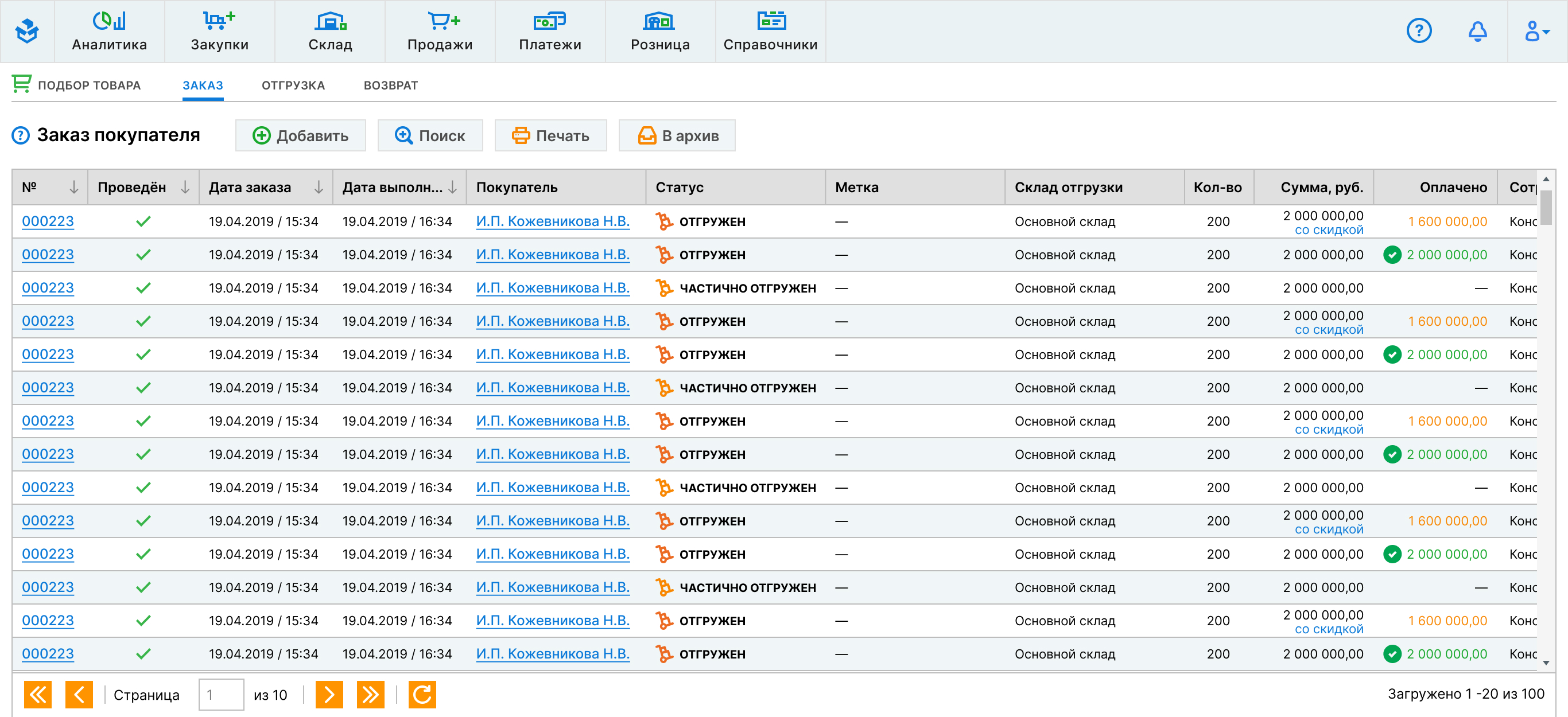Image resolution: width=1568 pixels, height=717 pixels.
Task: Switch to the Отгрузка tab
Action: tap(293, 85)
